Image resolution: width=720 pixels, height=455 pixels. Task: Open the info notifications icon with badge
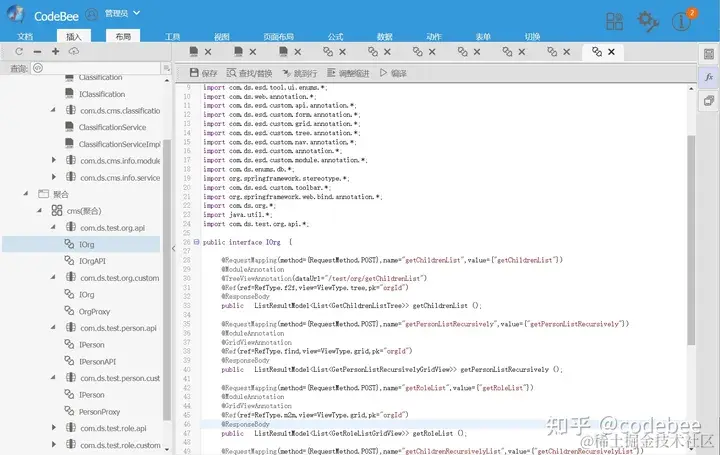pos(682,20)
